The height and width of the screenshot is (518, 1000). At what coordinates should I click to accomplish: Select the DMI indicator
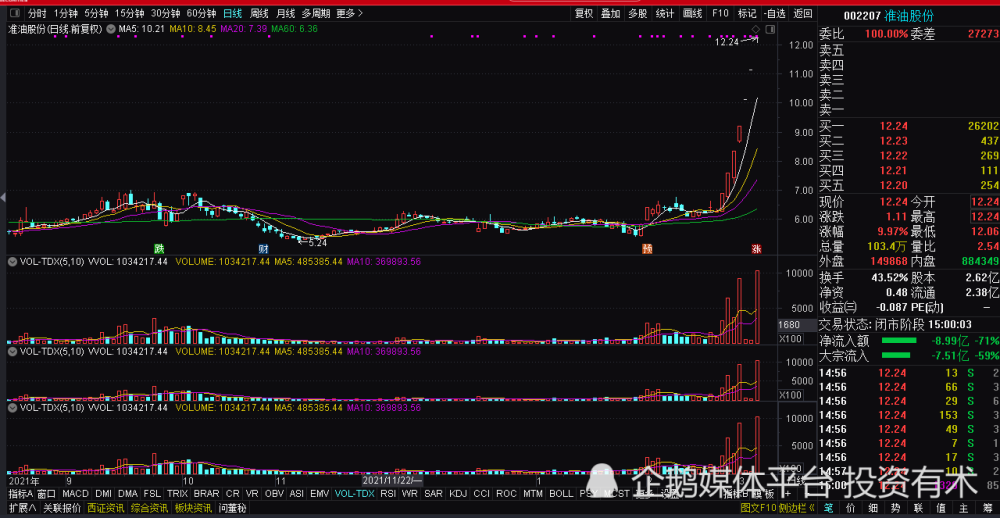[103, 494]
